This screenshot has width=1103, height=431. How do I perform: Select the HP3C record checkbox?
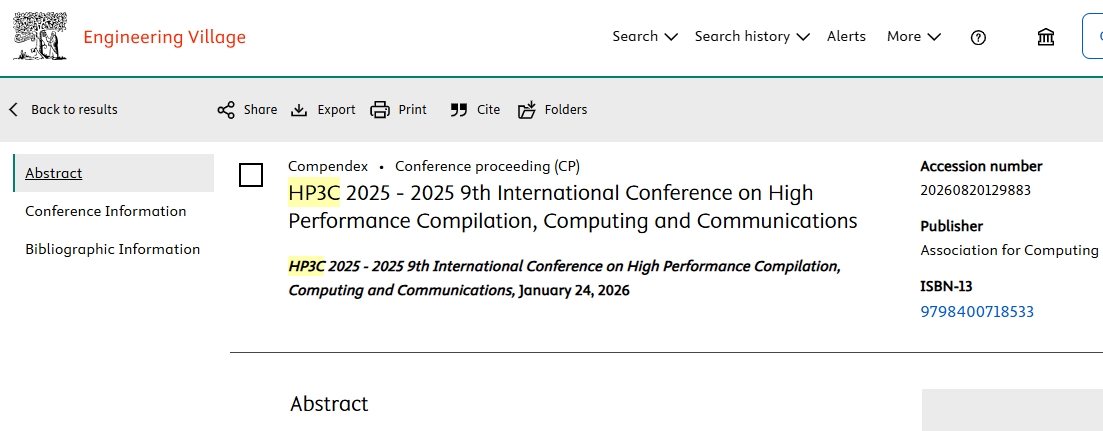(x=251, y=175)
